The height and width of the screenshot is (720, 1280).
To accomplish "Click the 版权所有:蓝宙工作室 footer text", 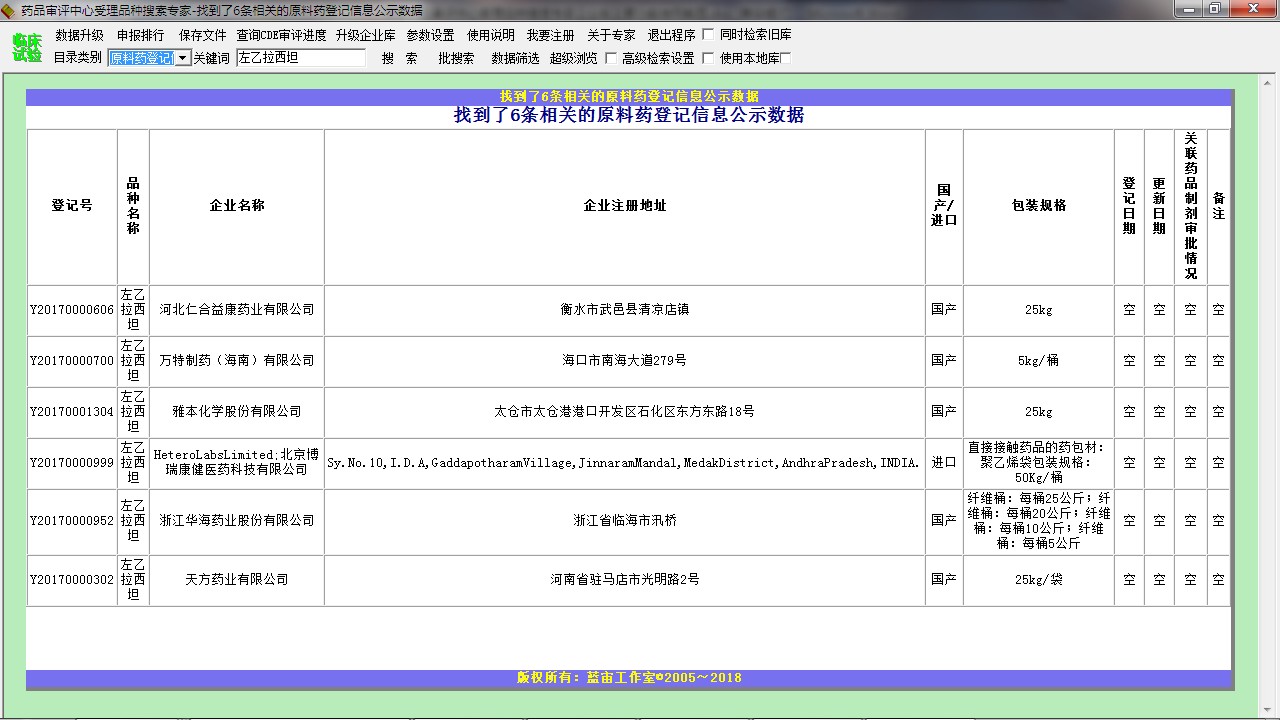I will point(629,678).
